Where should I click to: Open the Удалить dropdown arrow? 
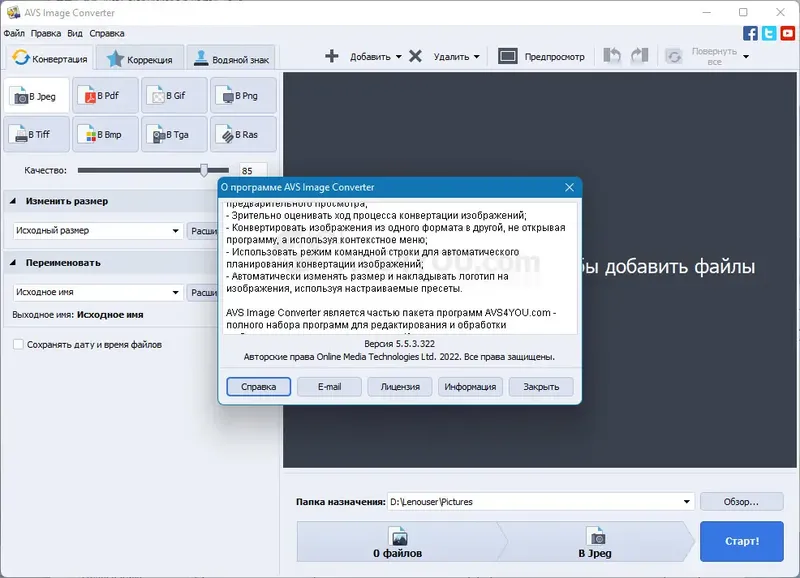point(477,57)
